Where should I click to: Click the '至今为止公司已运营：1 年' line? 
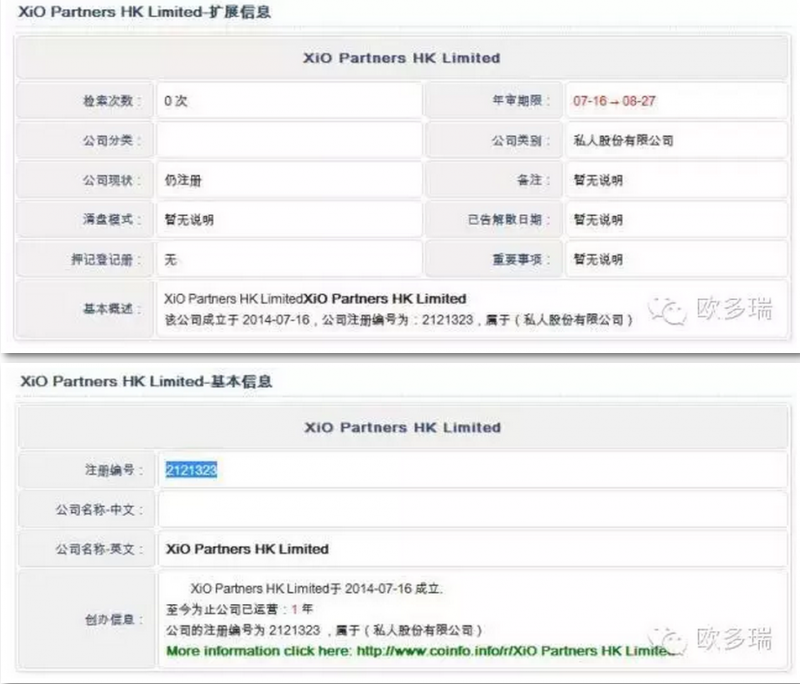pos(239,609)
